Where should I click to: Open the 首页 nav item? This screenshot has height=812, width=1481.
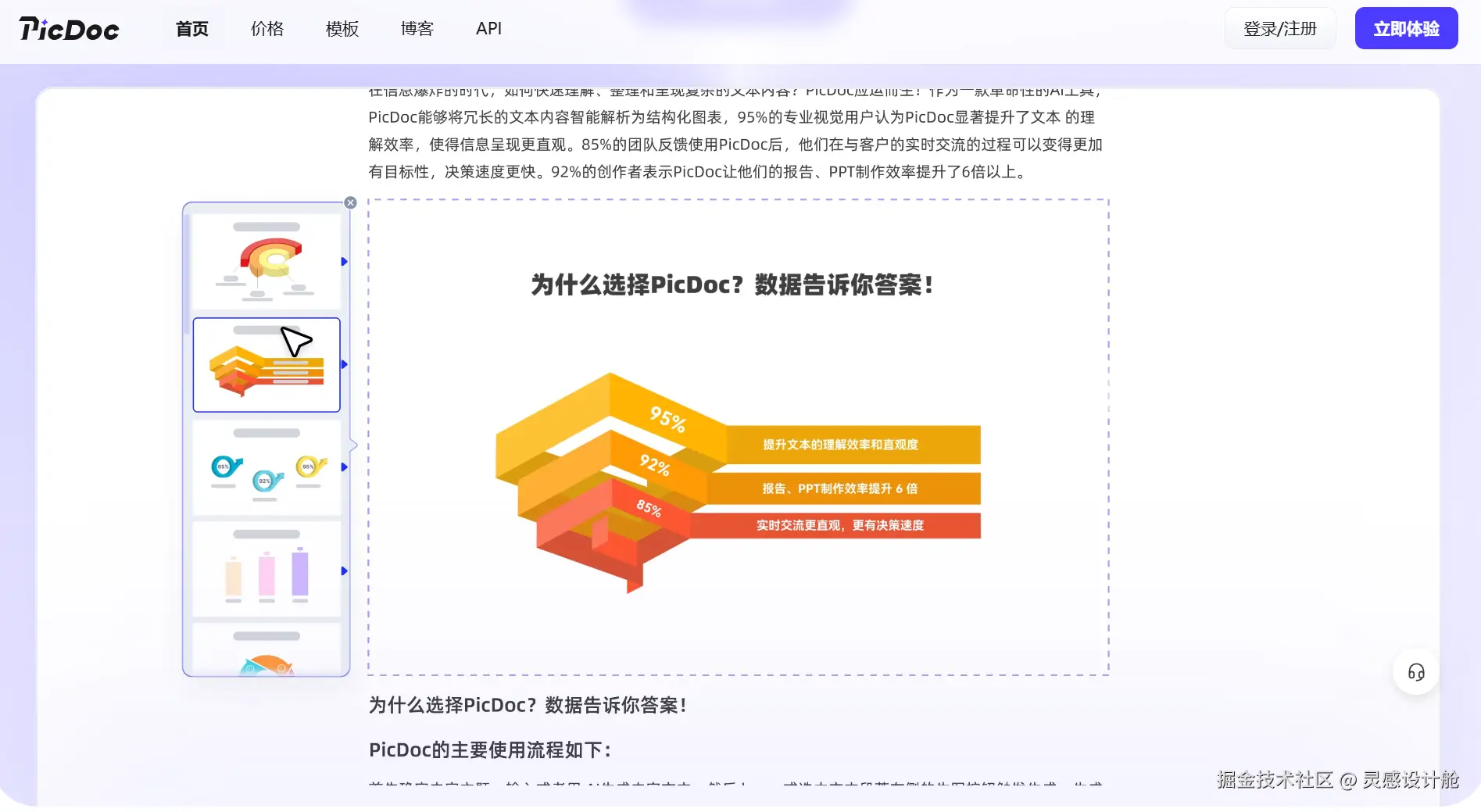tap(191, 29)
